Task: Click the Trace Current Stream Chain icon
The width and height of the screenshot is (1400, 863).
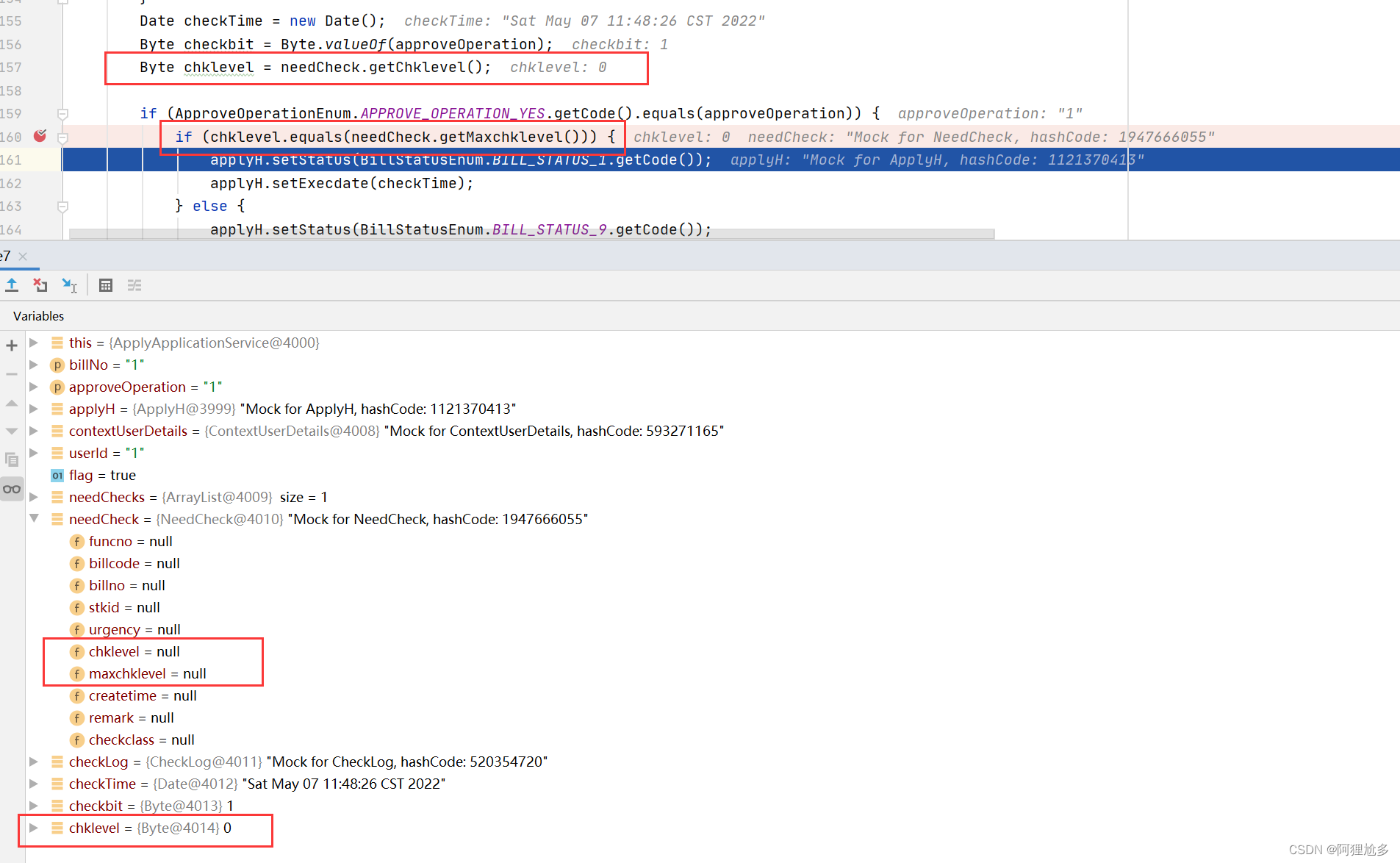Action: (x=134, y=285)
